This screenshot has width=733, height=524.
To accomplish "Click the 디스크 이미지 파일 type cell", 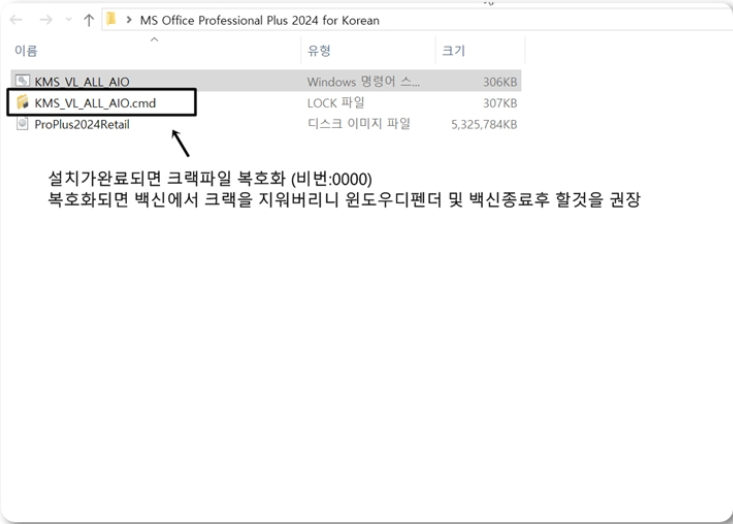I will [x=358, y=125].
